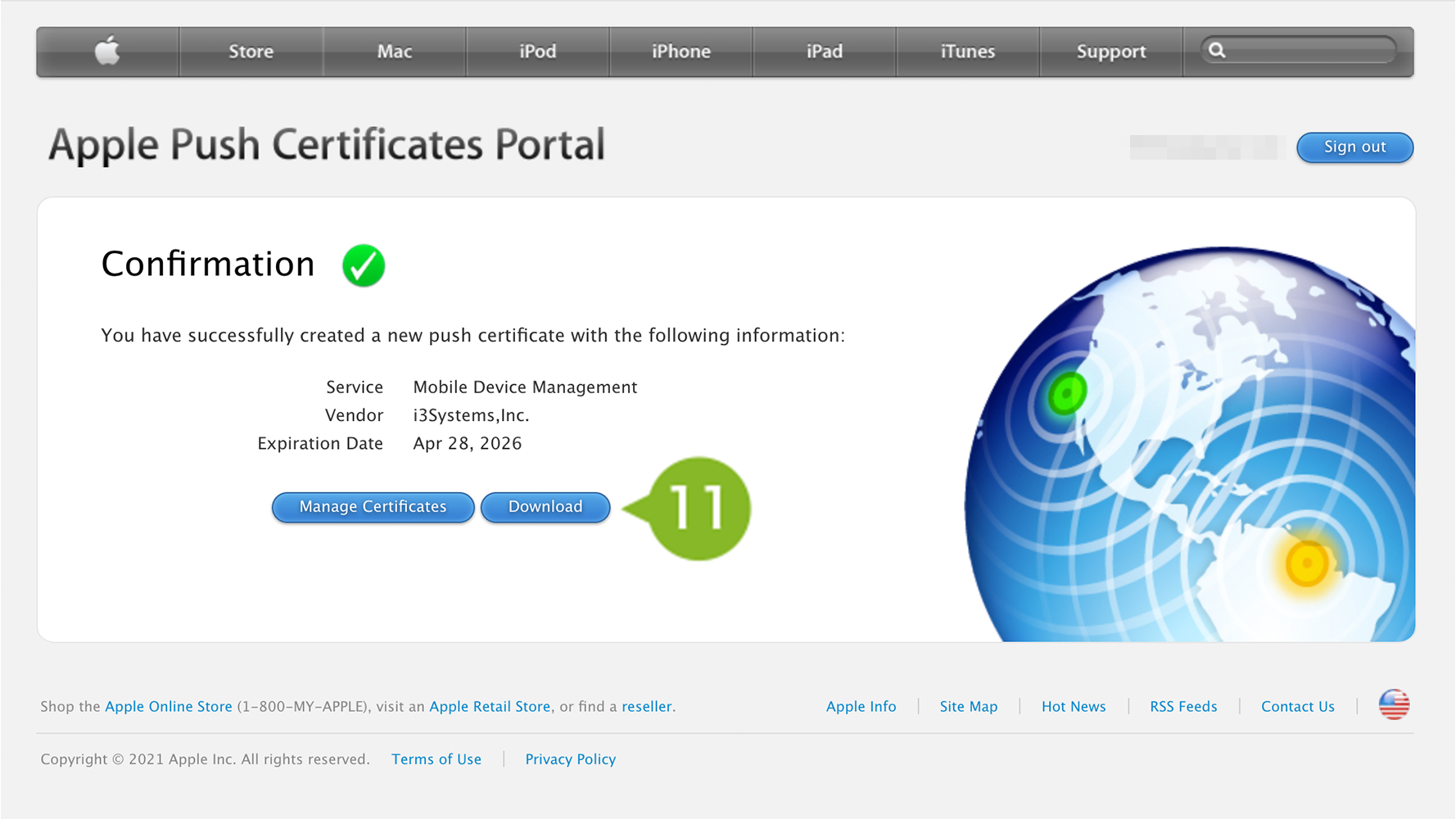1456x819 pixels.
Task: Click the Apple Push Certificates Portal heading
Action: 327,145
